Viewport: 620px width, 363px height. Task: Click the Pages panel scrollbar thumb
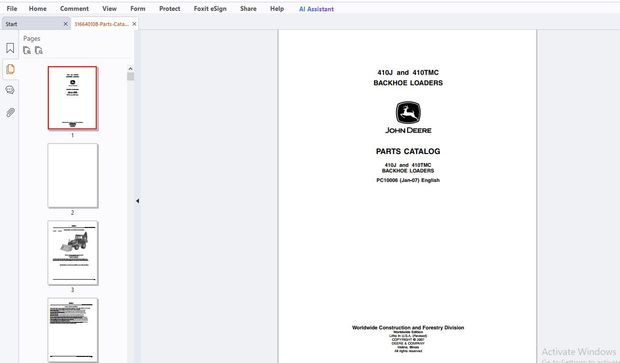tap(130, 76)
